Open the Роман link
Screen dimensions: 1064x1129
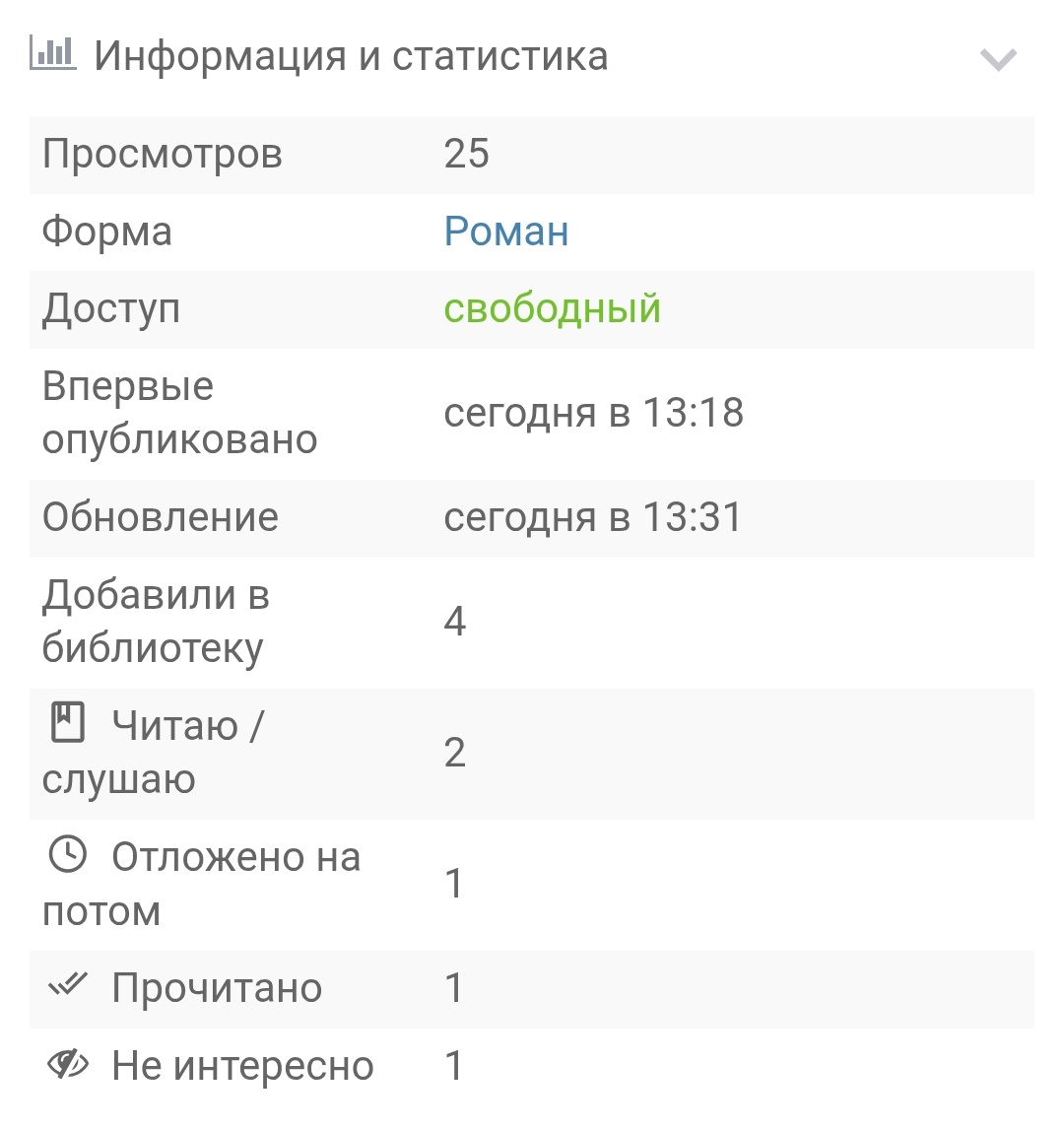506,231
